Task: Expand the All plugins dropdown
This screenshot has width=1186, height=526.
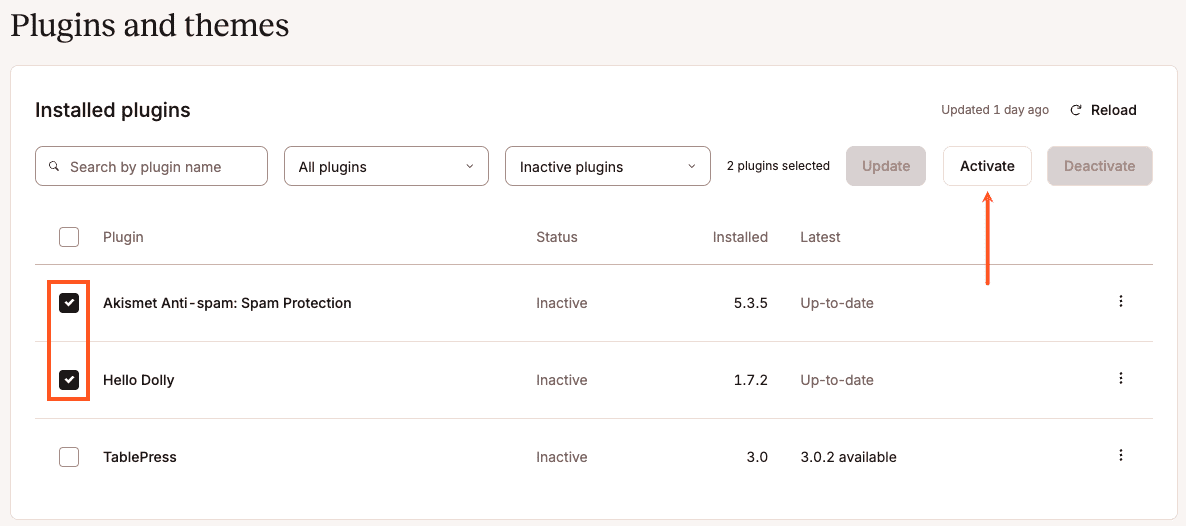Action: [387, 166]
